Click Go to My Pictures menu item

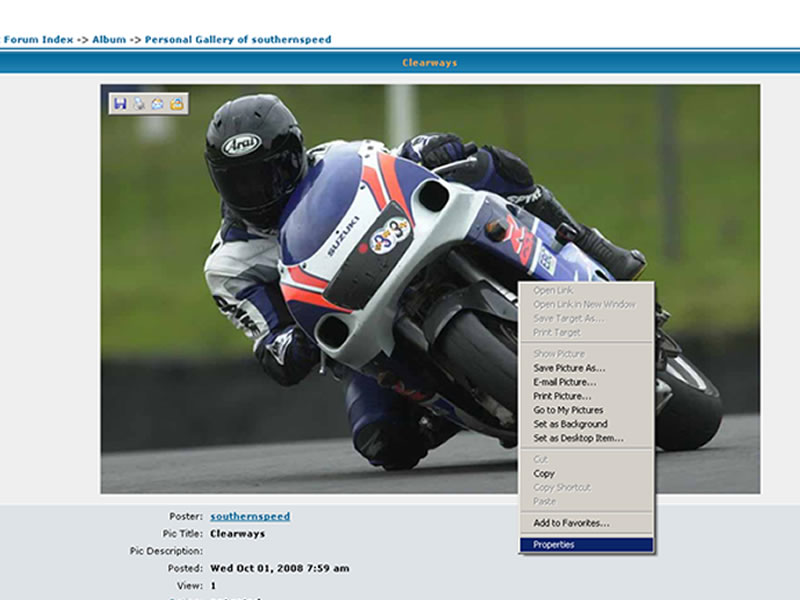[x=568, y=410]
